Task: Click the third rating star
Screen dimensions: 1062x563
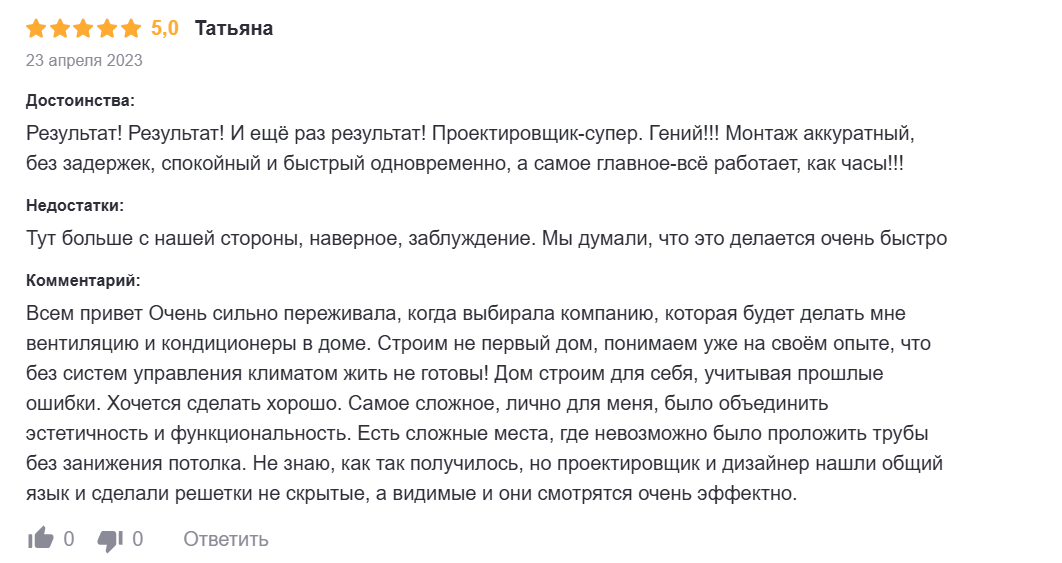Action: [x=83, y=29]
